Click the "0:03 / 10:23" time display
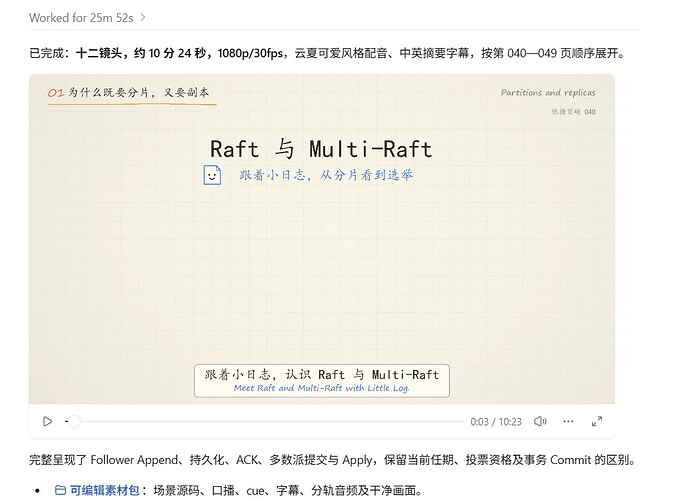Image resolution: width=683 pixels, height=500 pixels. tap(496, 422)
